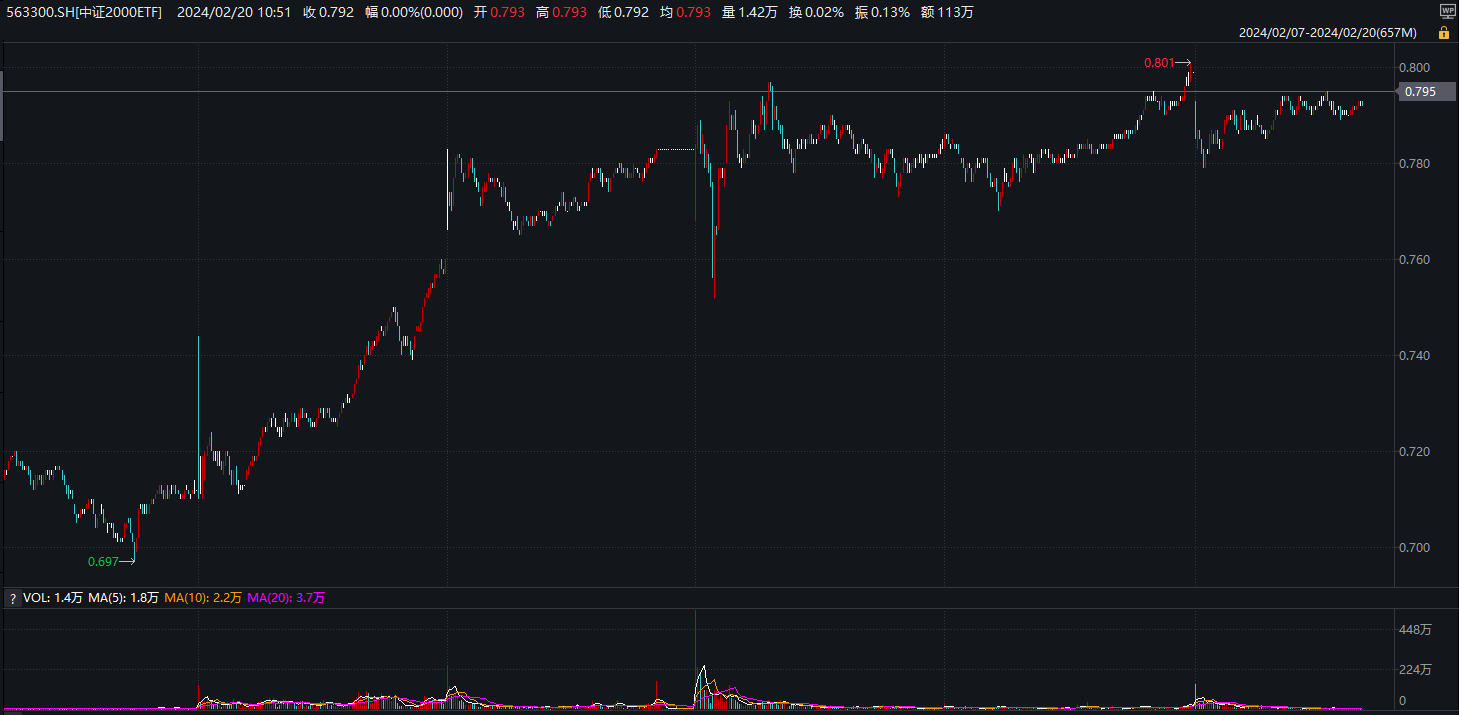Click the 低 0.792 low value

click(623, 12)
